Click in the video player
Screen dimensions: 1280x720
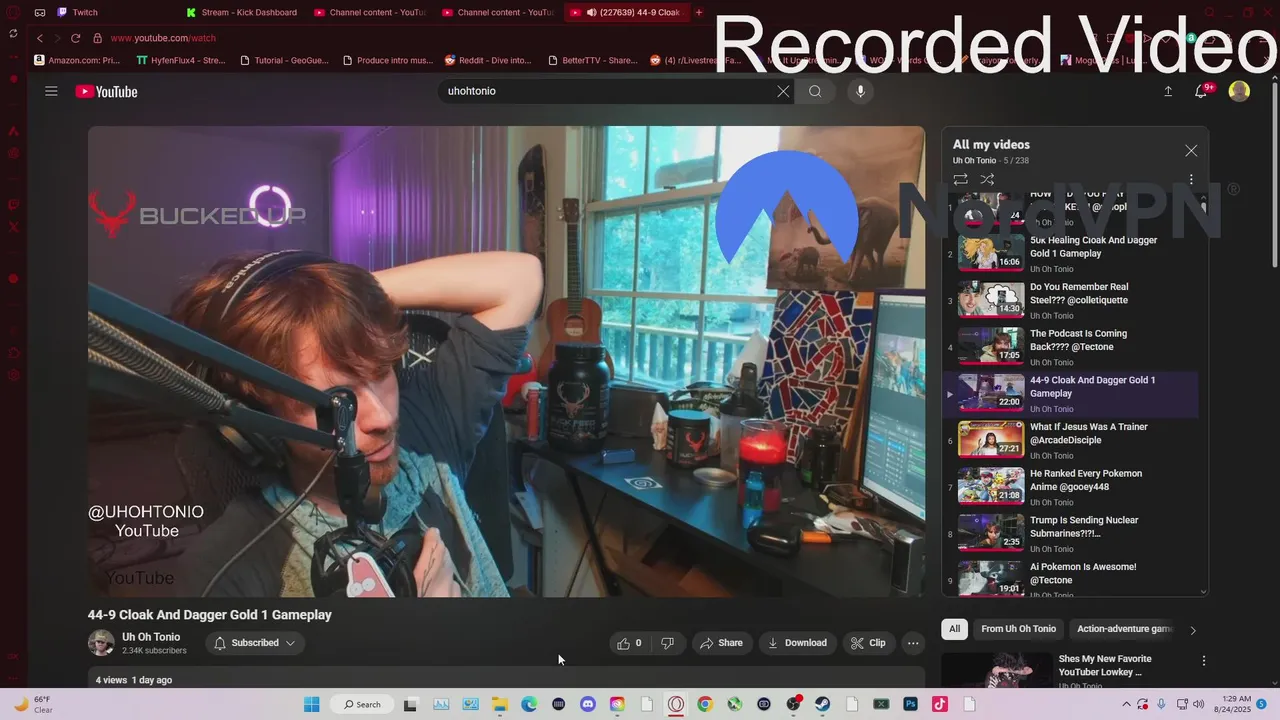click(x=506, y=361)
